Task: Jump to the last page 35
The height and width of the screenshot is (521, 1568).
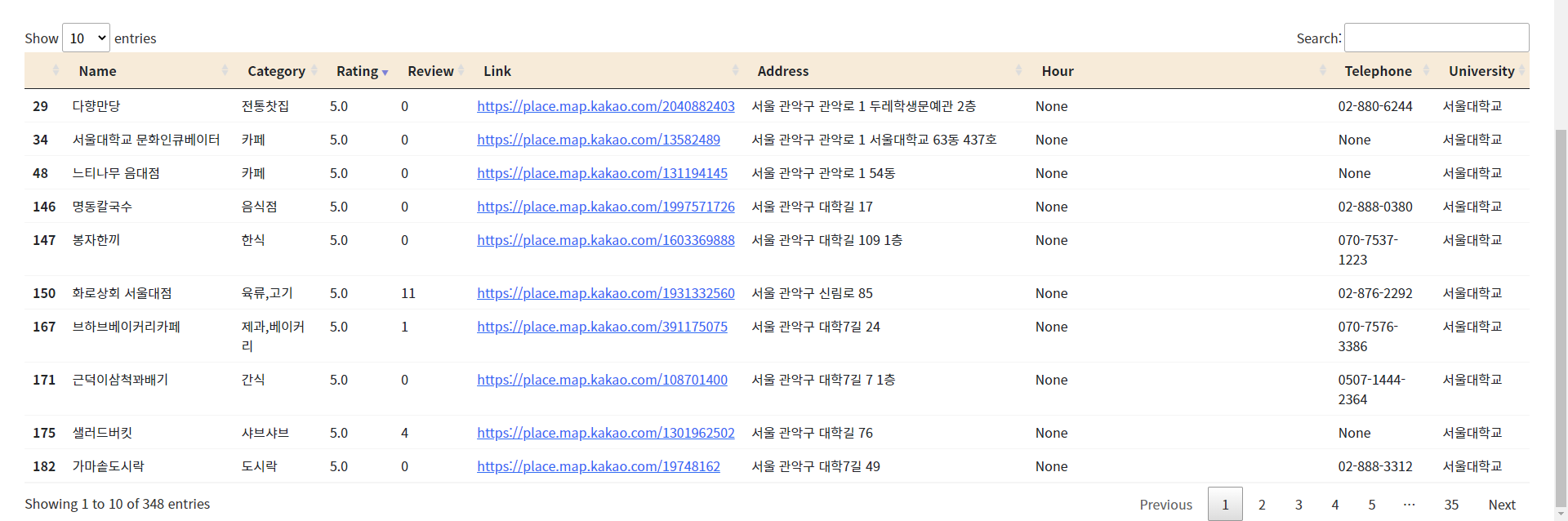Action: coord(1452,504)
